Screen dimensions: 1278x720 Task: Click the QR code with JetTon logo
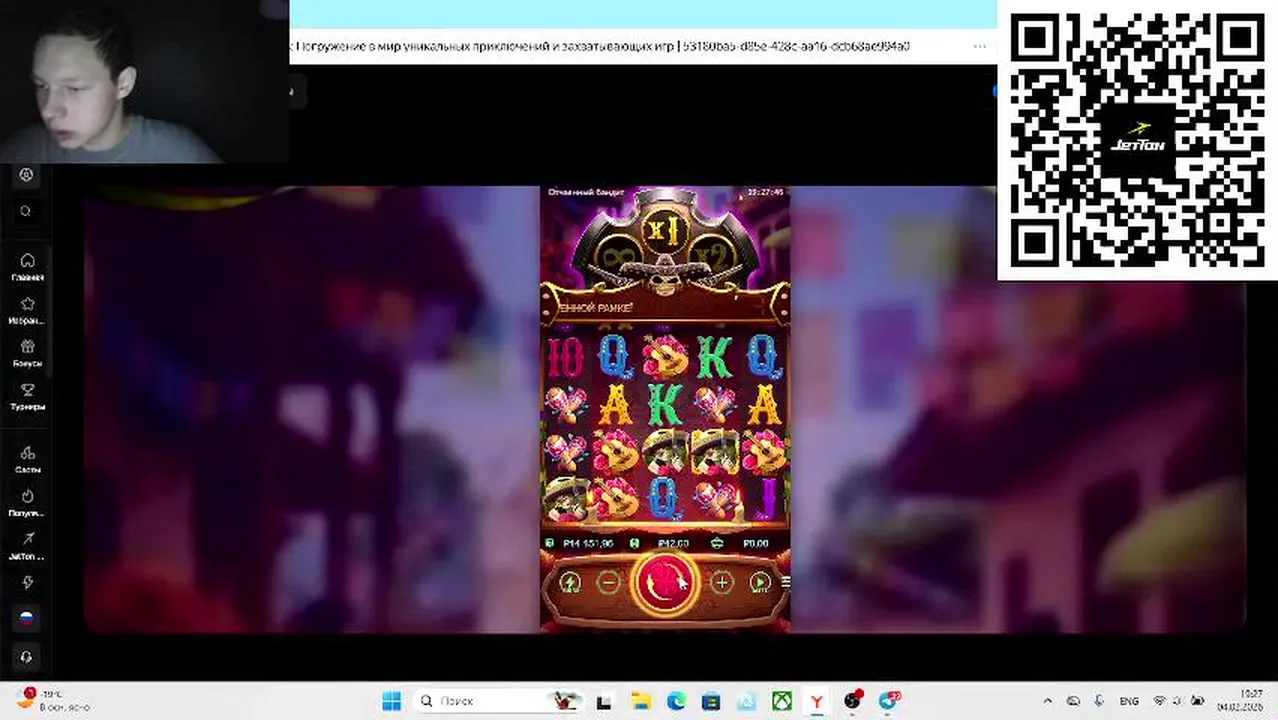coord(1137,139)
